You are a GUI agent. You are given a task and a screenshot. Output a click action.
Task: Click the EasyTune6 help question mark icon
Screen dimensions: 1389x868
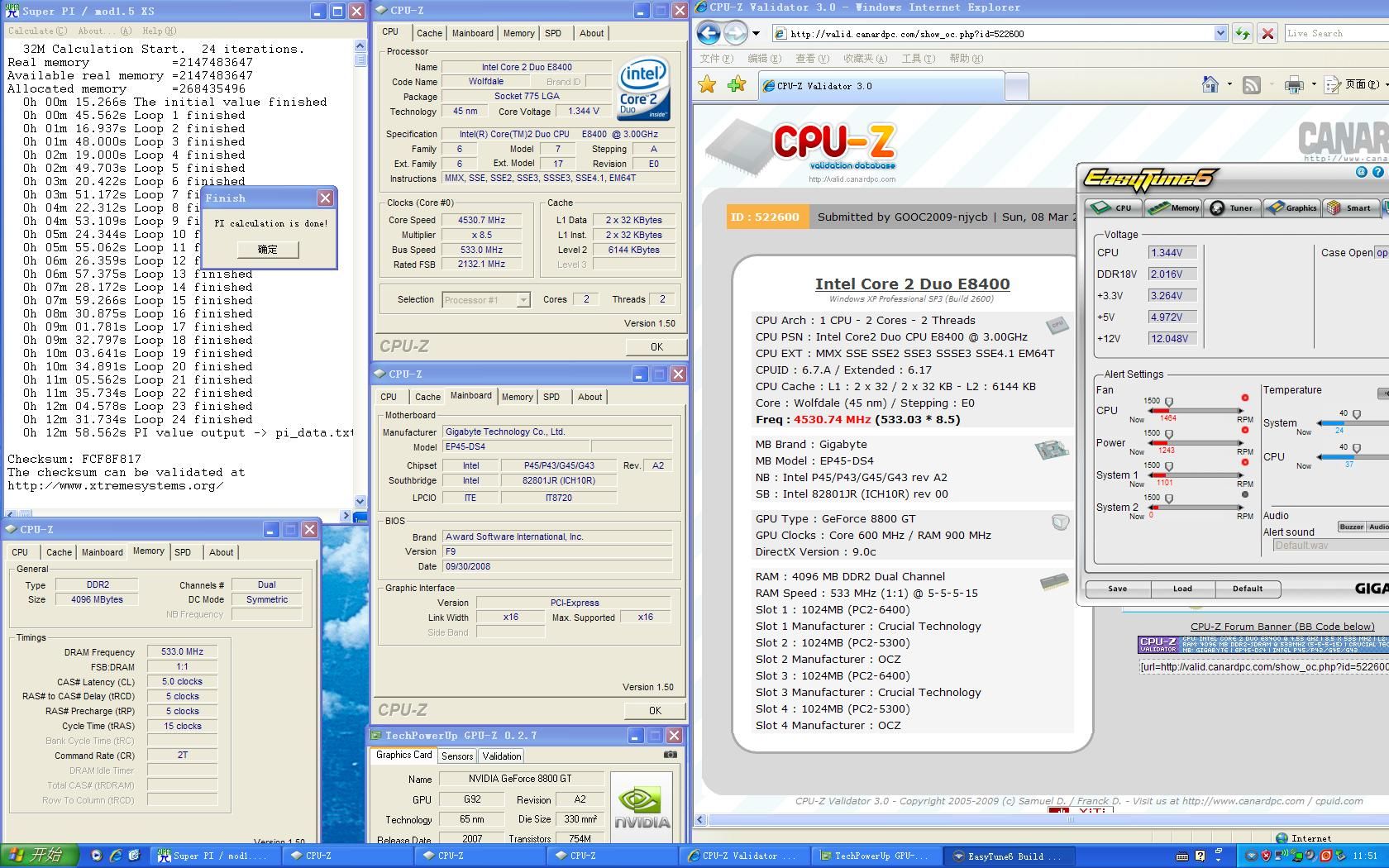coord(1377,172)
